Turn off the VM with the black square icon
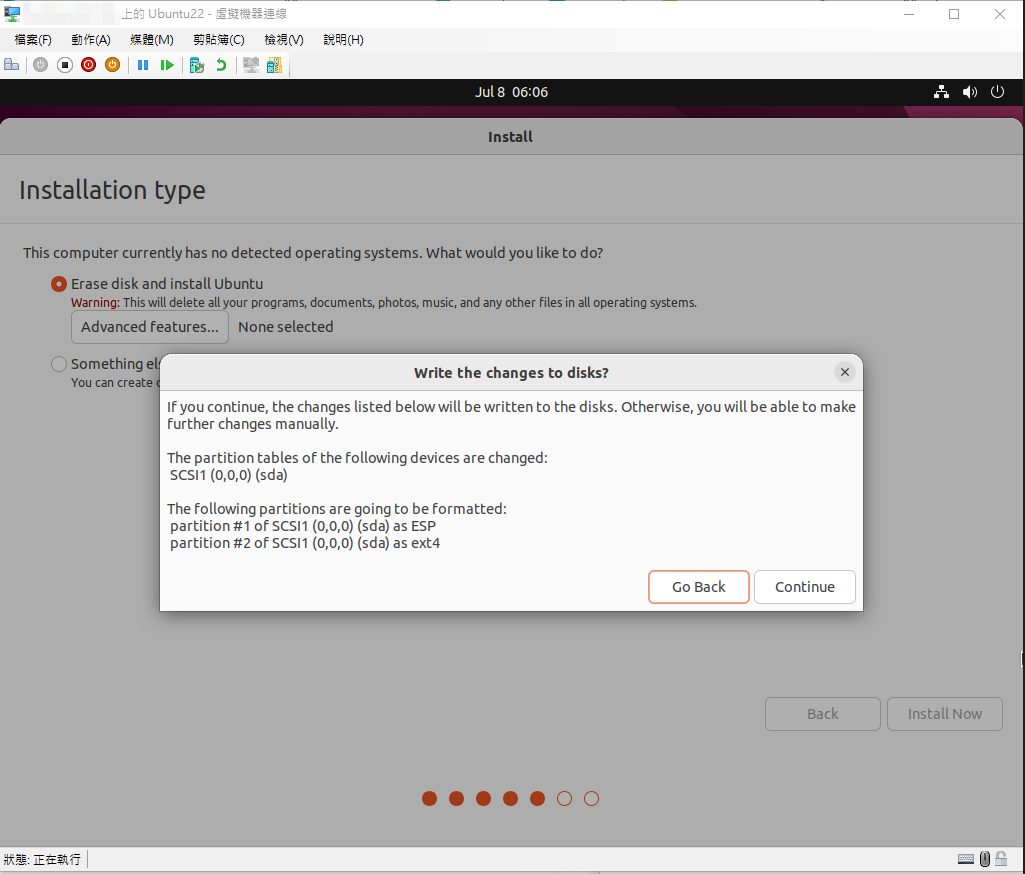 coord(65,65)
